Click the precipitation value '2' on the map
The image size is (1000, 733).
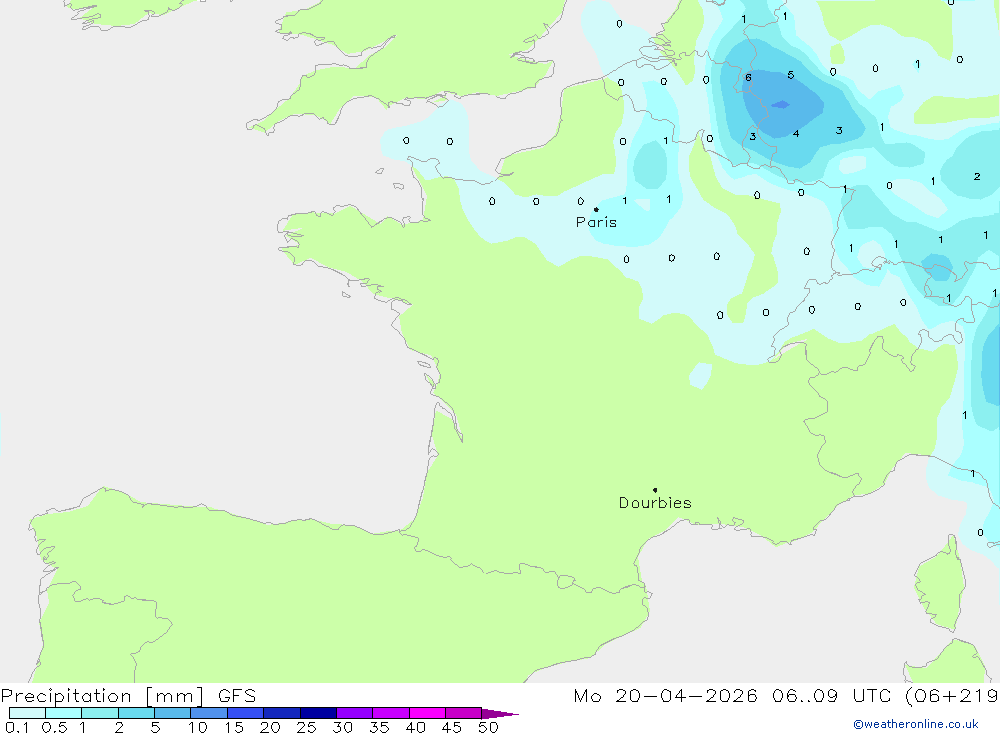coord(977,176)
